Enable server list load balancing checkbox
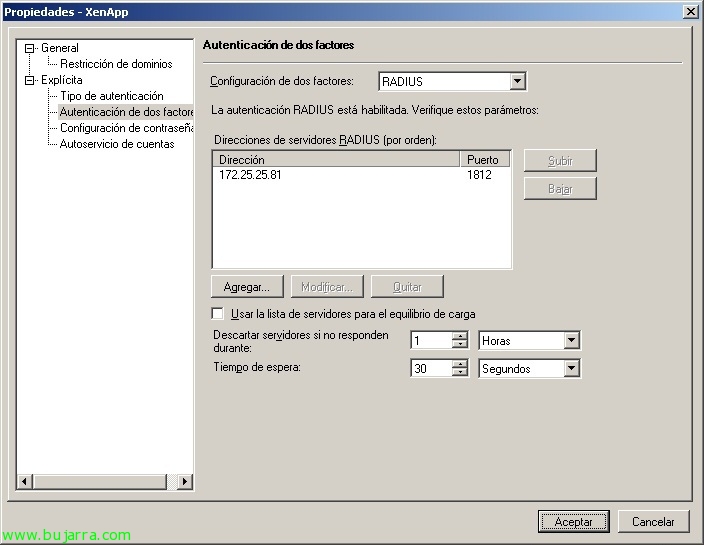Viewport: 704px width, 545px height. [x=217, y=313]
